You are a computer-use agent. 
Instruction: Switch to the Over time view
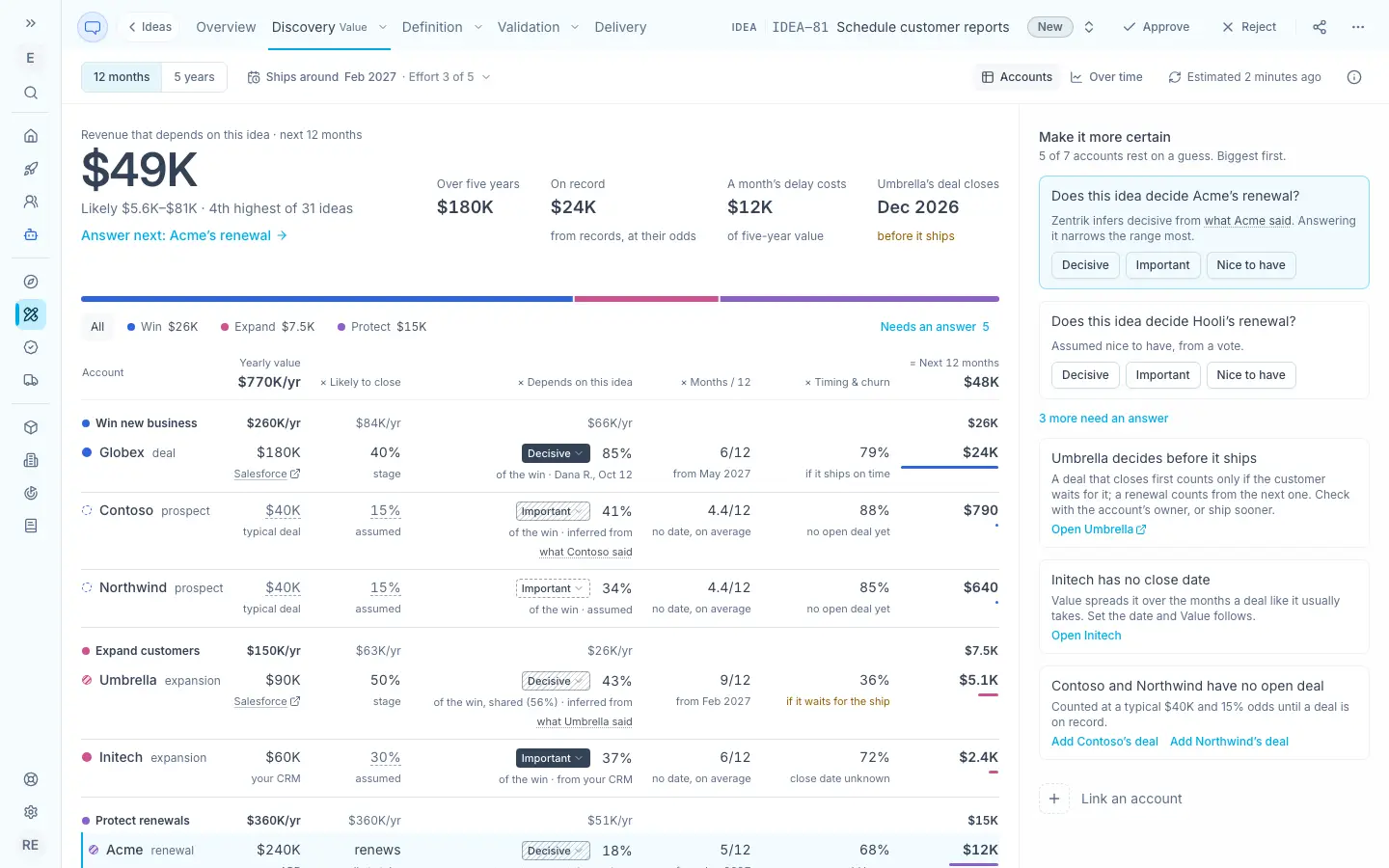(1106, 77)
